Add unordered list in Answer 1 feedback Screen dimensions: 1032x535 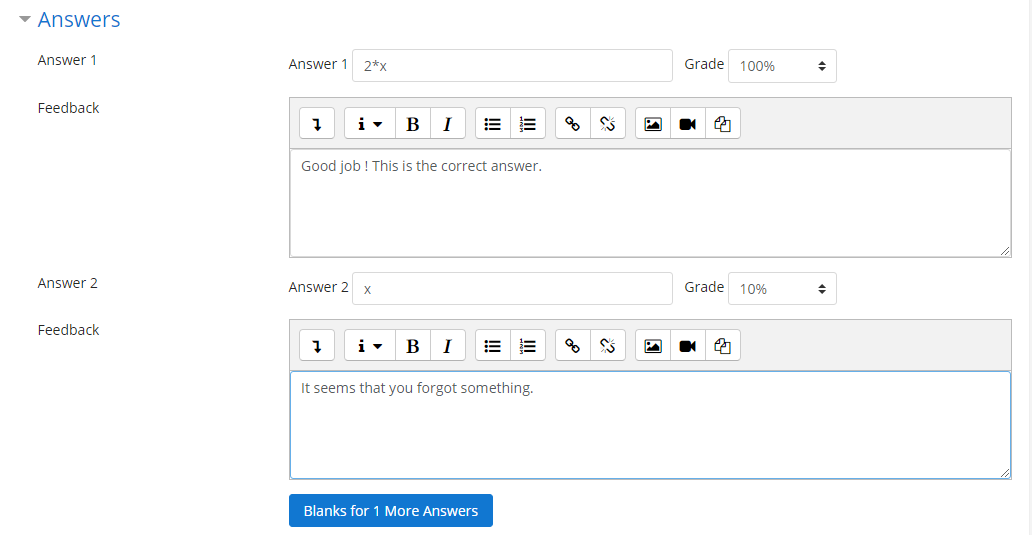point(492,124)
